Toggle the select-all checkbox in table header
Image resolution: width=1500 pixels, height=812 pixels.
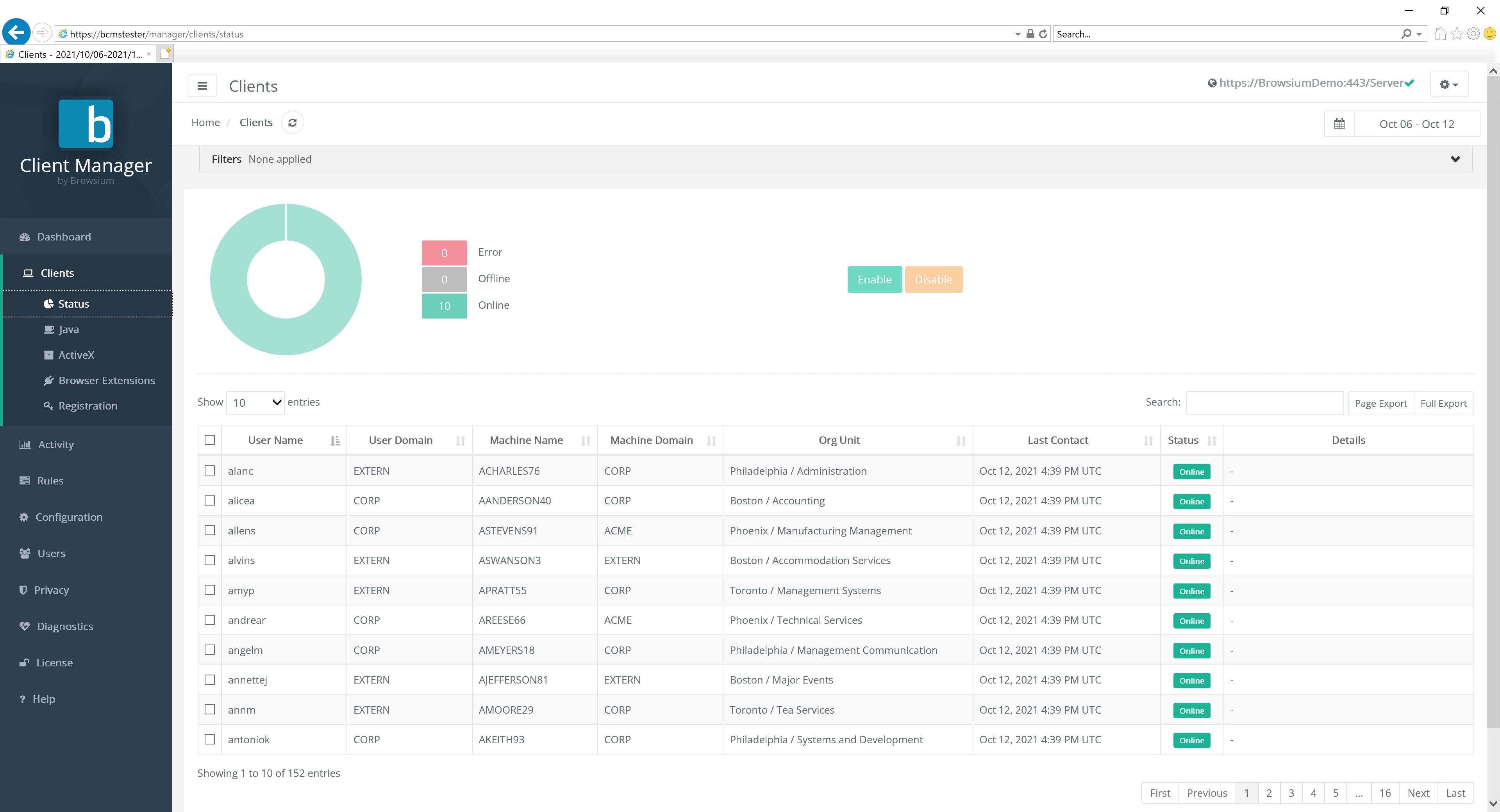[210, 440]
